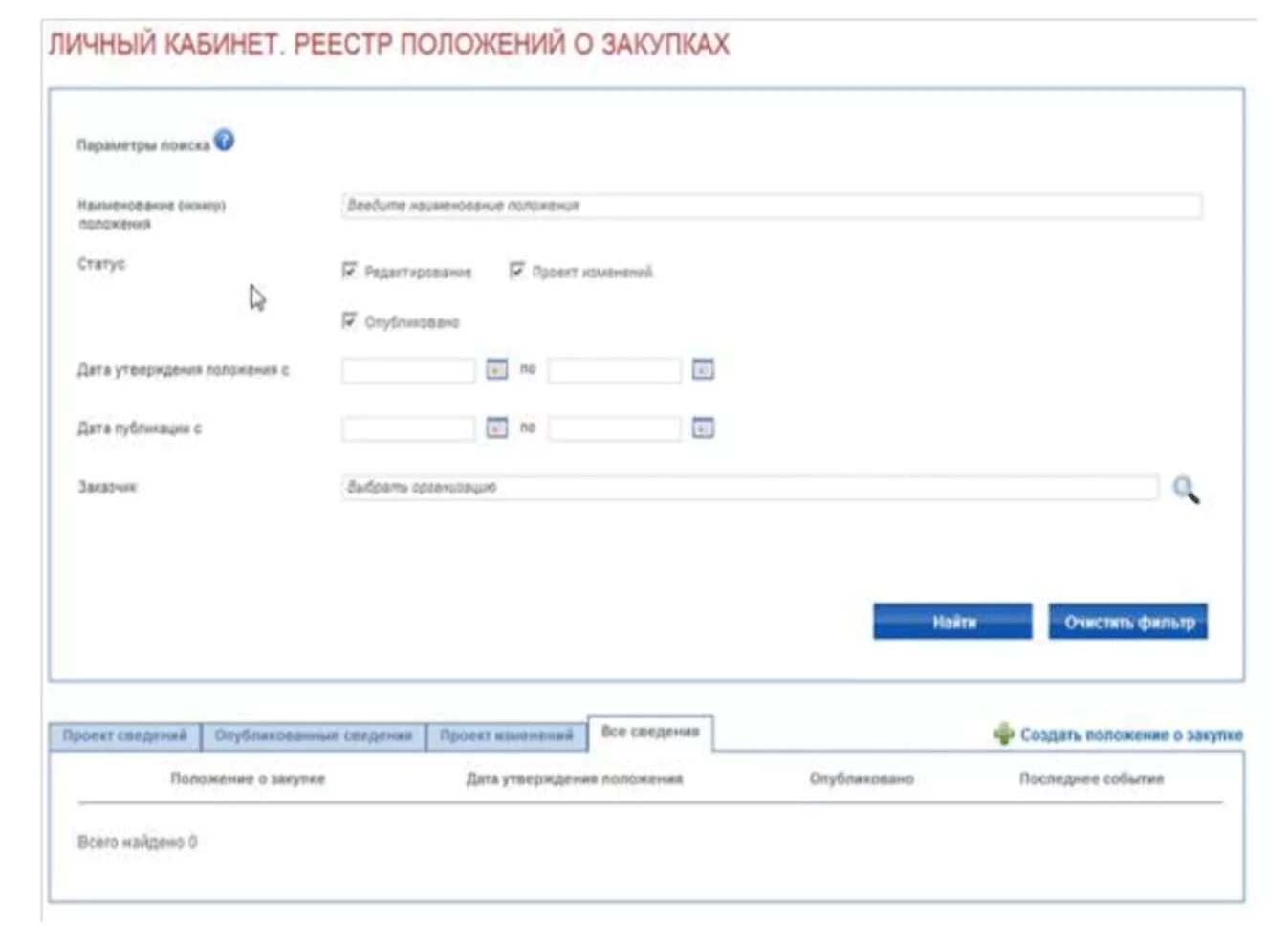The image size is (1288, 944).
Task: Switch to the Проект сведений tab
Action: click(x=124, y=735)
